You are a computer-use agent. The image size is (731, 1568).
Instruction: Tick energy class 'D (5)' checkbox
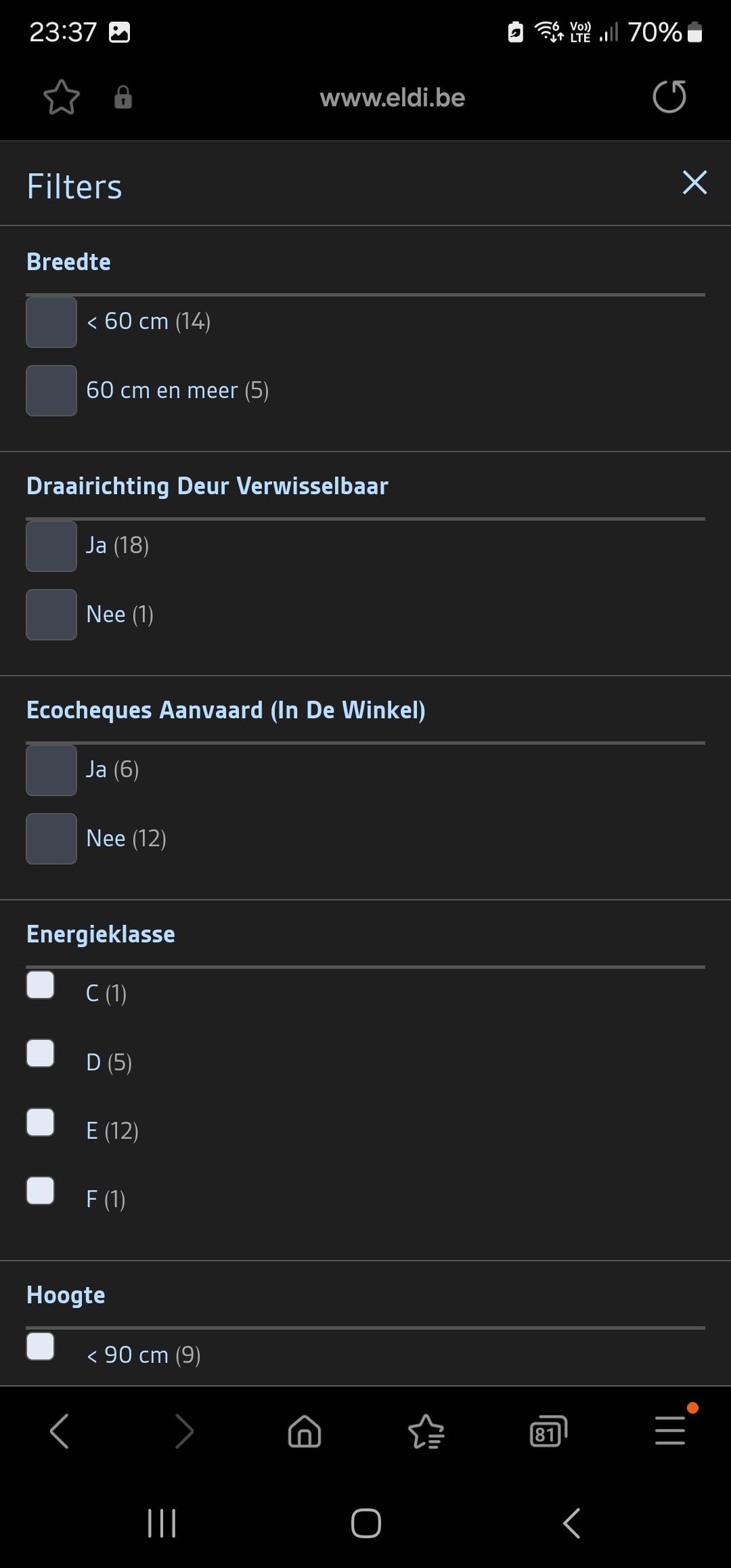tap(41, 1053)
